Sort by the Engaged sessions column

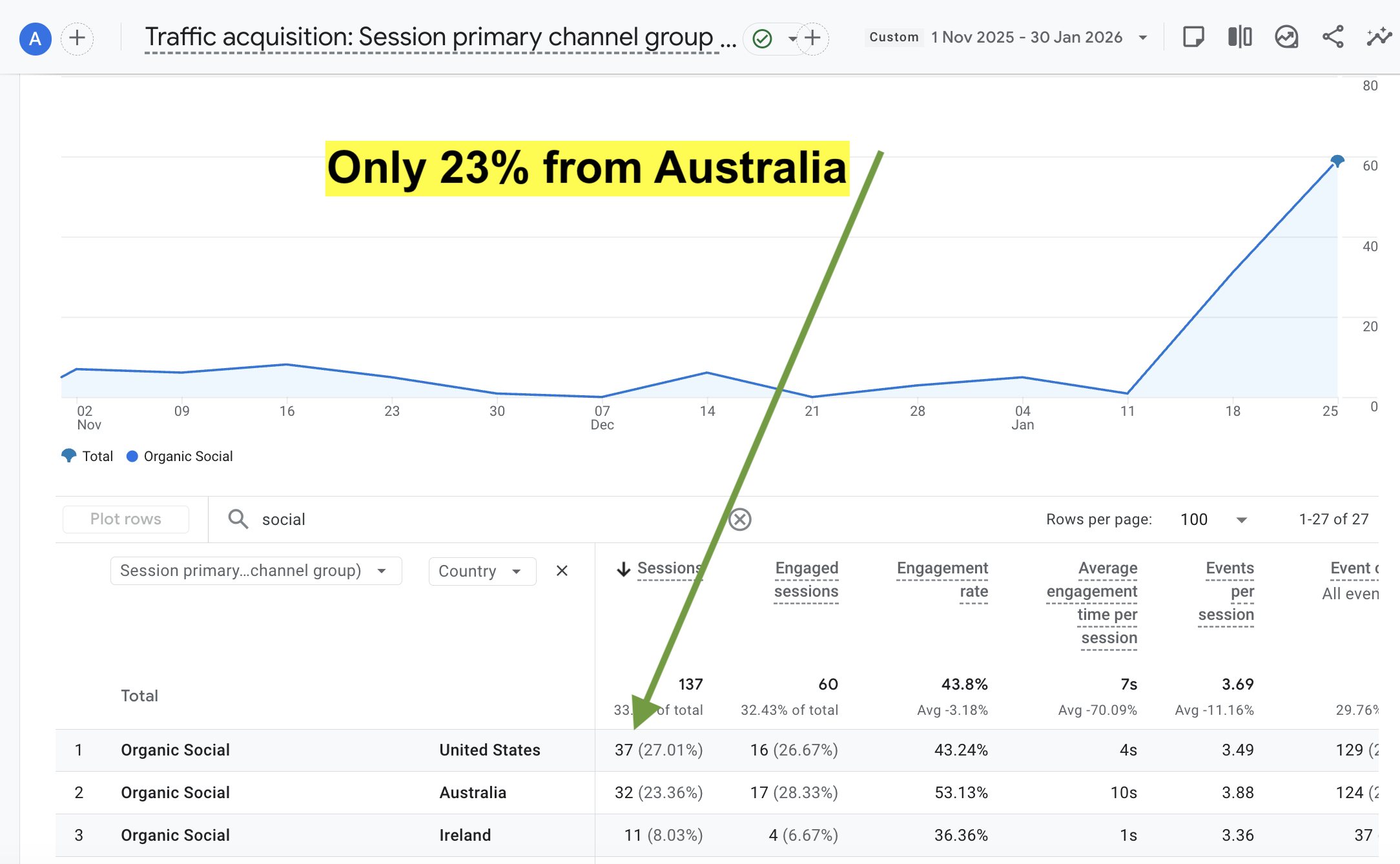(x=806, y=580)
